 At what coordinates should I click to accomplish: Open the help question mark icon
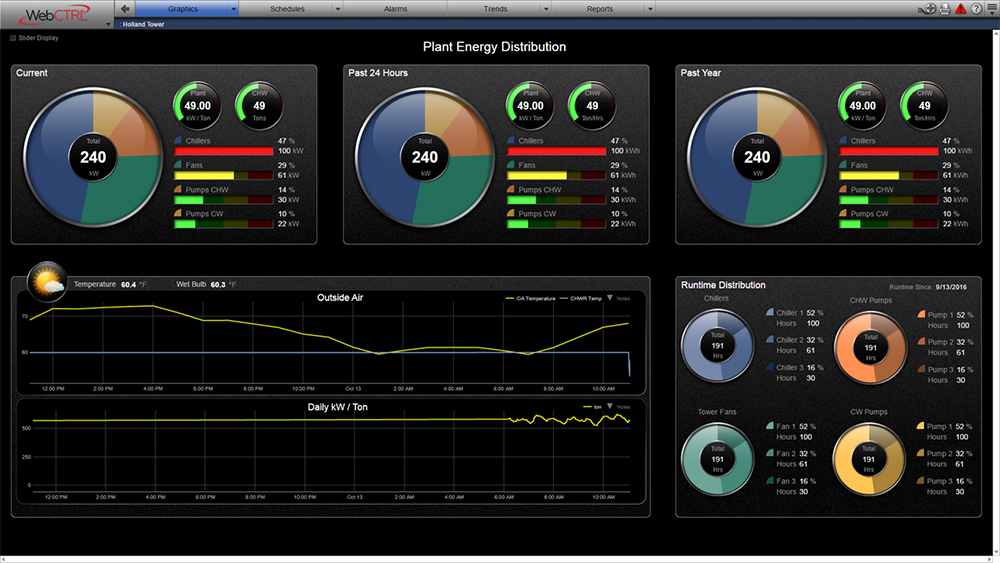pos(975,9)
